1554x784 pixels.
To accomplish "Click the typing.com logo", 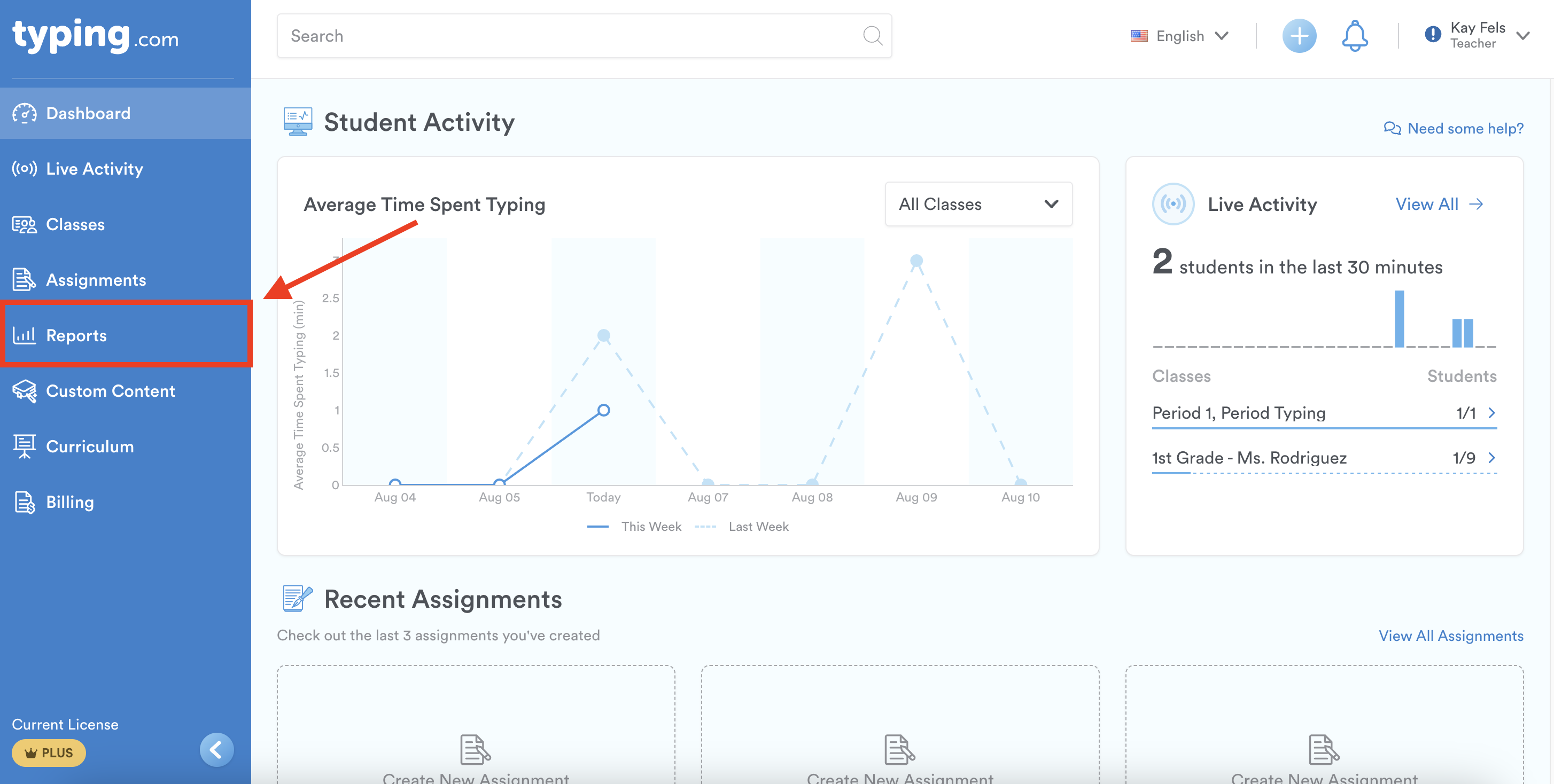I will point(95,36).
